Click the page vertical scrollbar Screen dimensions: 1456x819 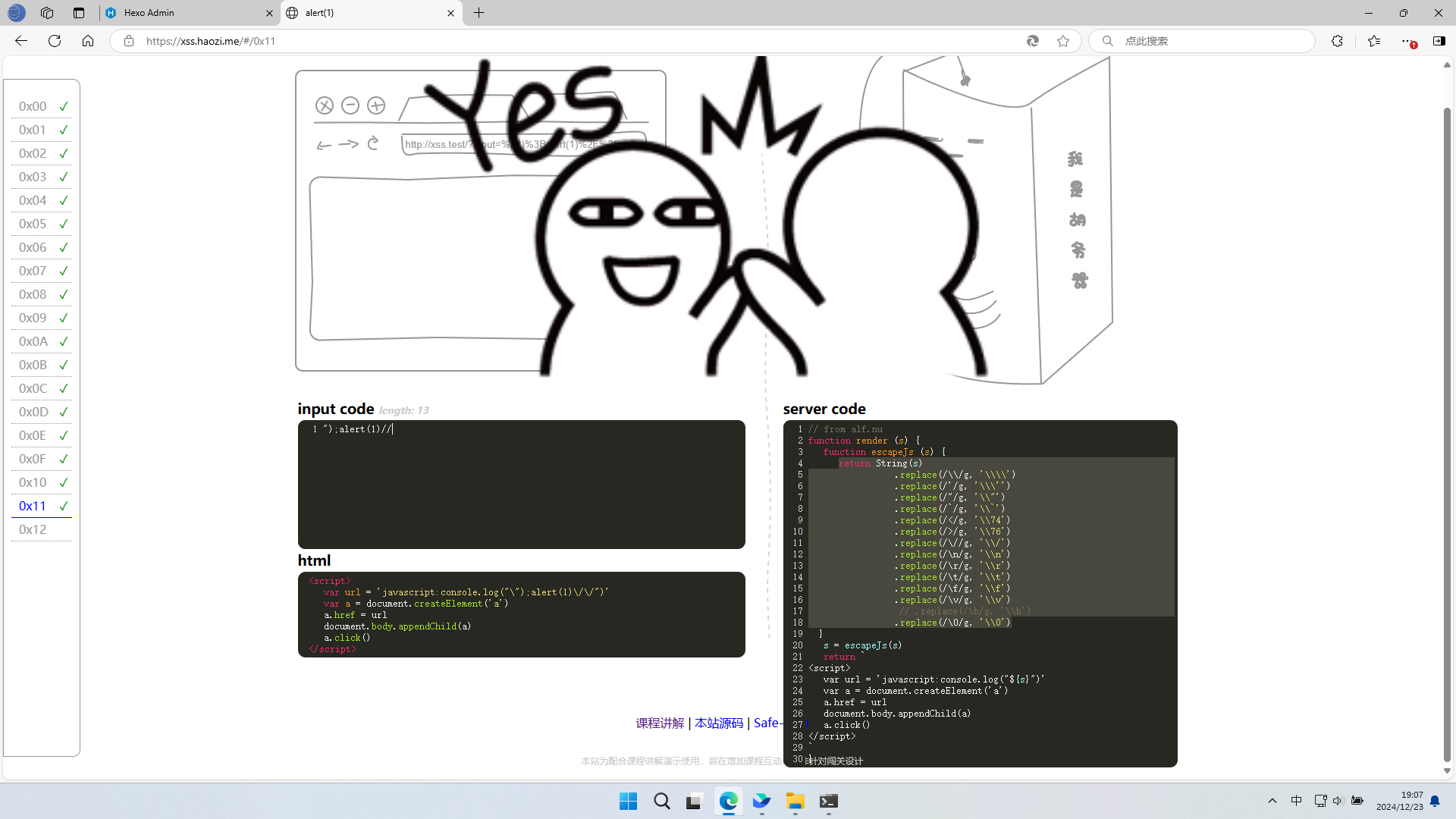pos(1447,435)
